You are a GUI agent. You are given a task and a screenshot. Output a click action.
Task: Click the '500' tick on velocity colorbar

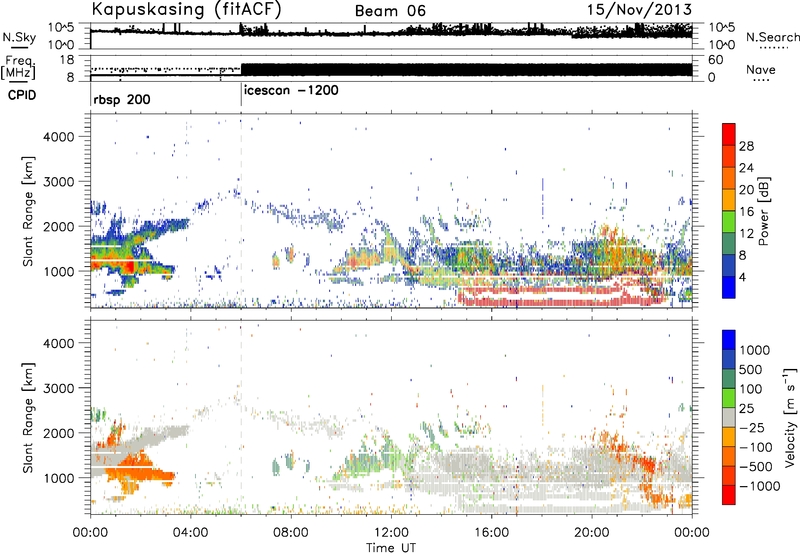click(x=750, y=370)
